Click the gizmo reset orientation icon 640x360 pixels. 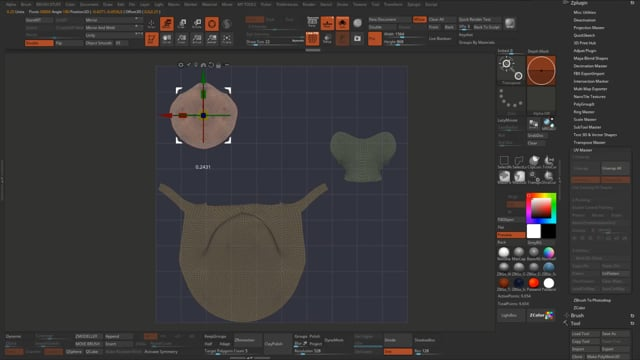(x=211, y=65)
